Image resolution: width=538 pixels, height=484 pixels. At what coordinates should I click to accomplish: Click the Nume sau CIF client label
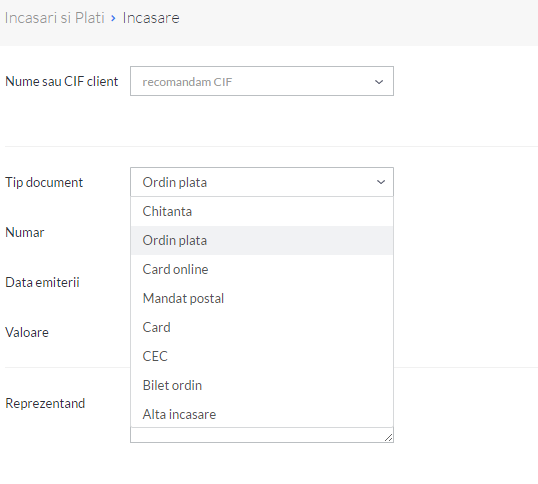tap(62, 81)
